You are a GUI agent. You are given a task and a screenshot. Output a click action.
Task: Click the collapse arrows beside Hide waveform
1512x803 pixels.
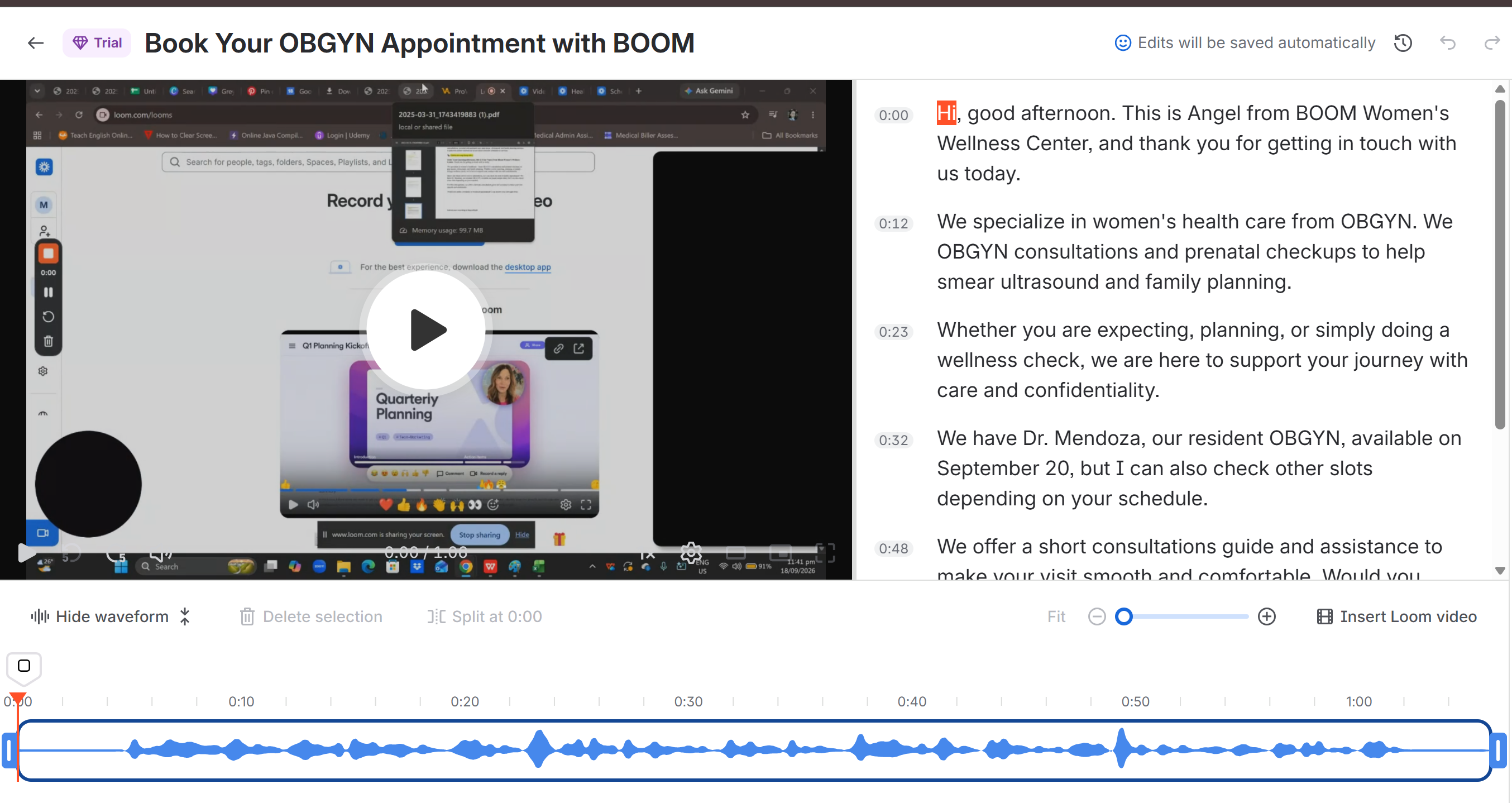pos(185,616)
